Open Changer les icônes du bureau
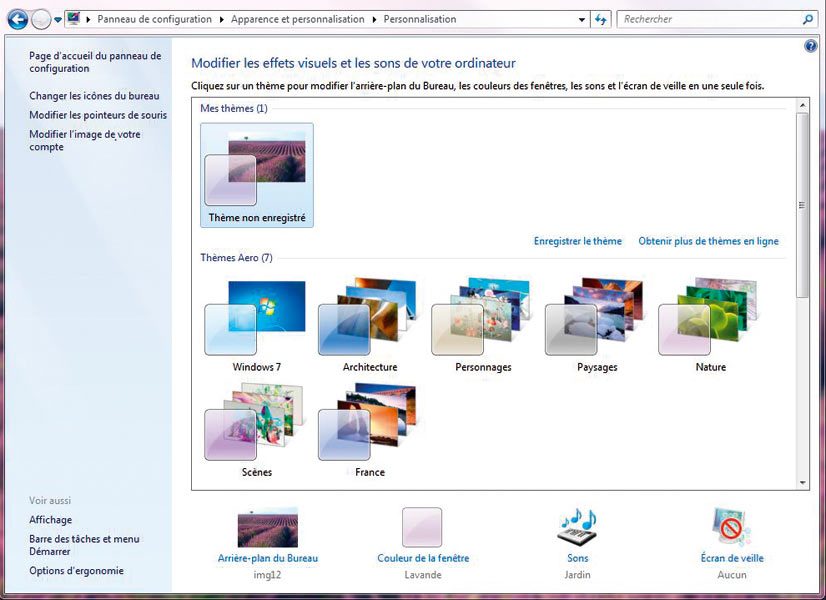826x600 pixels. (x=94, y=96)
